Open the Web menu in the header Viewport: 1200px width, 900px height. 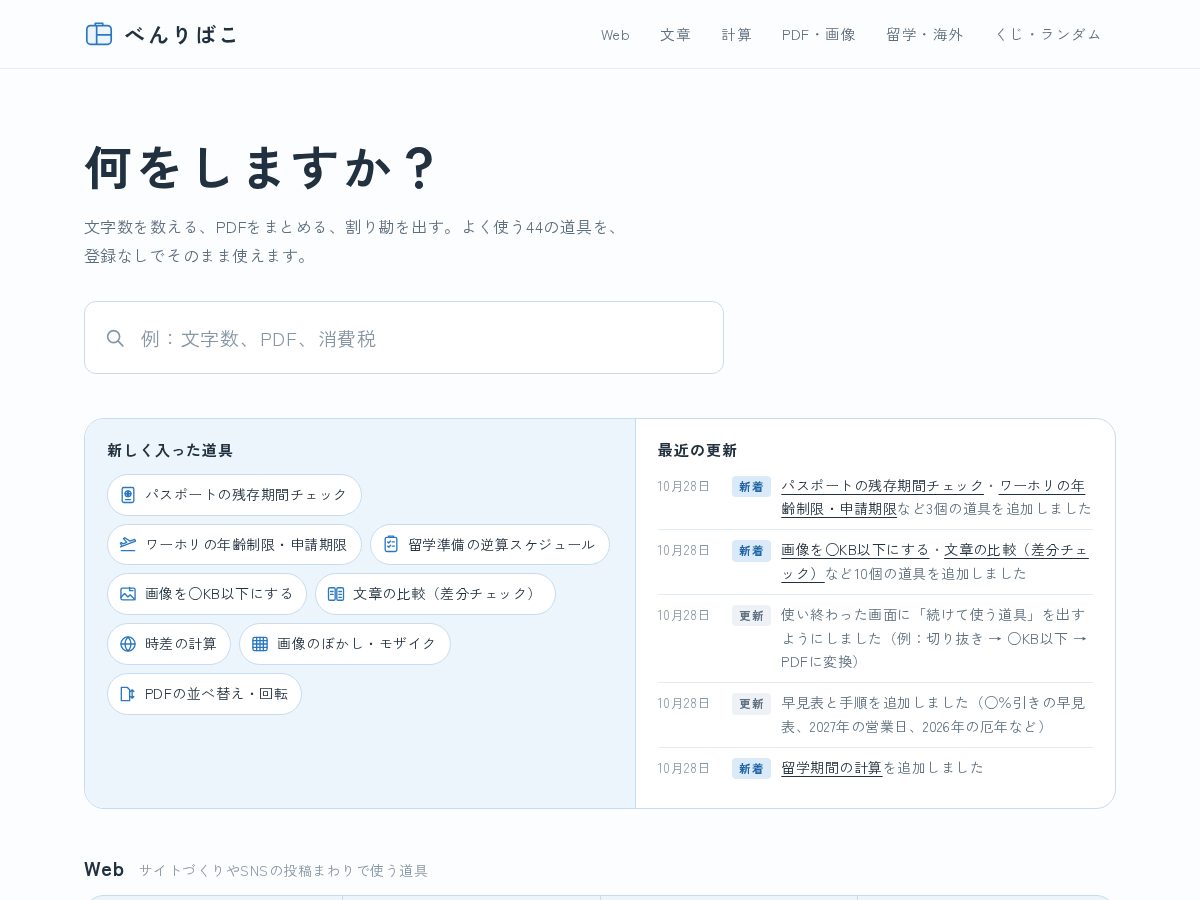pyautogui.click(x=615, y=35)
